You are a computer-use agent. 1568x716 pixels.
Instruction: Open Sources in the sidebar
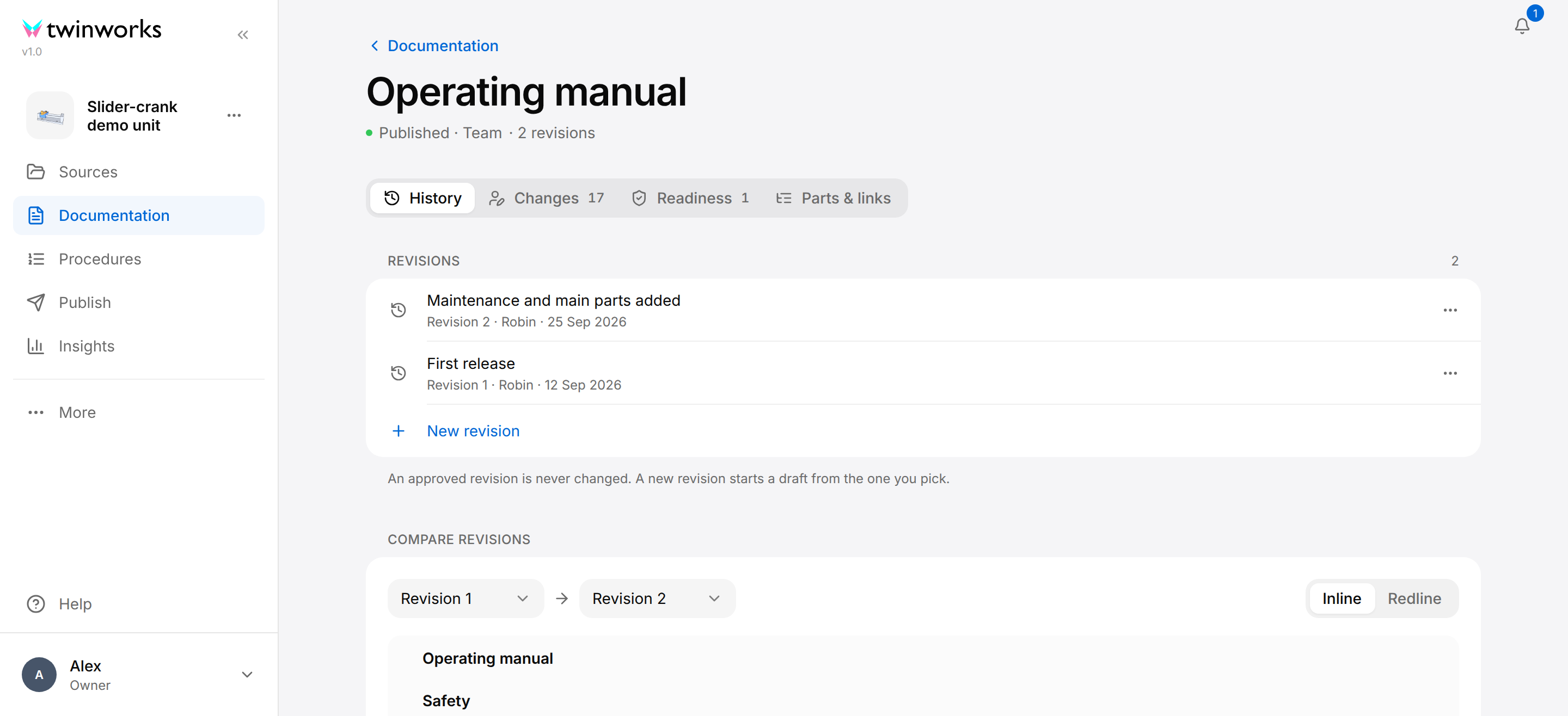tap(139, 172)
